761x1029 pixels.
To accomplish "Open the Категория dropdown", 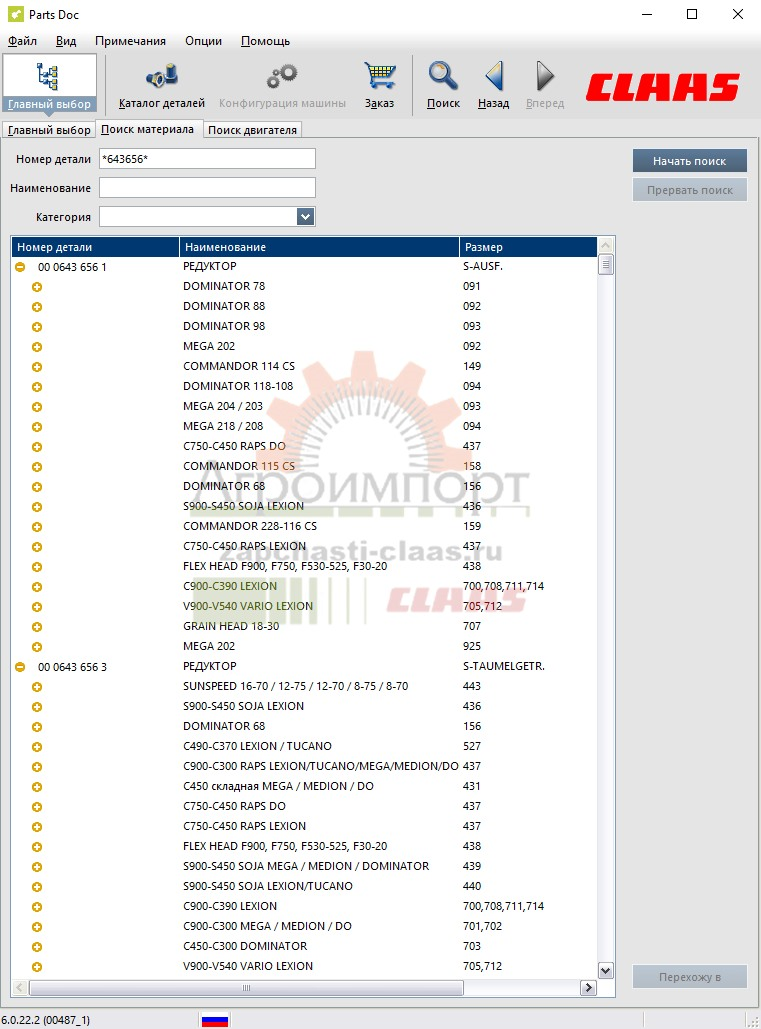I will [305, 217].
